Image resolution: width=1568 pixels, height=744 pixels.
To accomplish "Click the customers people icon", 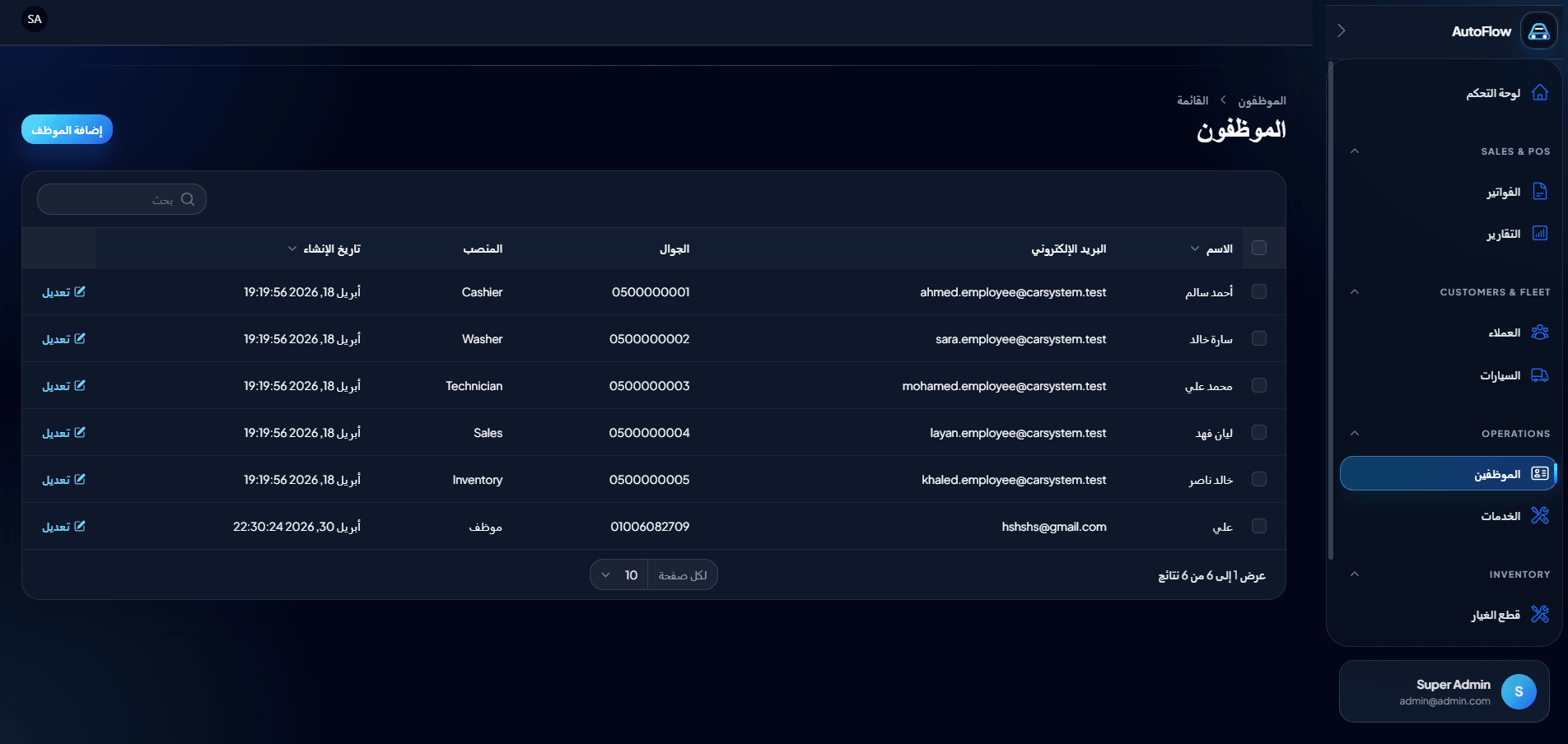I will click(x=1540, y=332).
